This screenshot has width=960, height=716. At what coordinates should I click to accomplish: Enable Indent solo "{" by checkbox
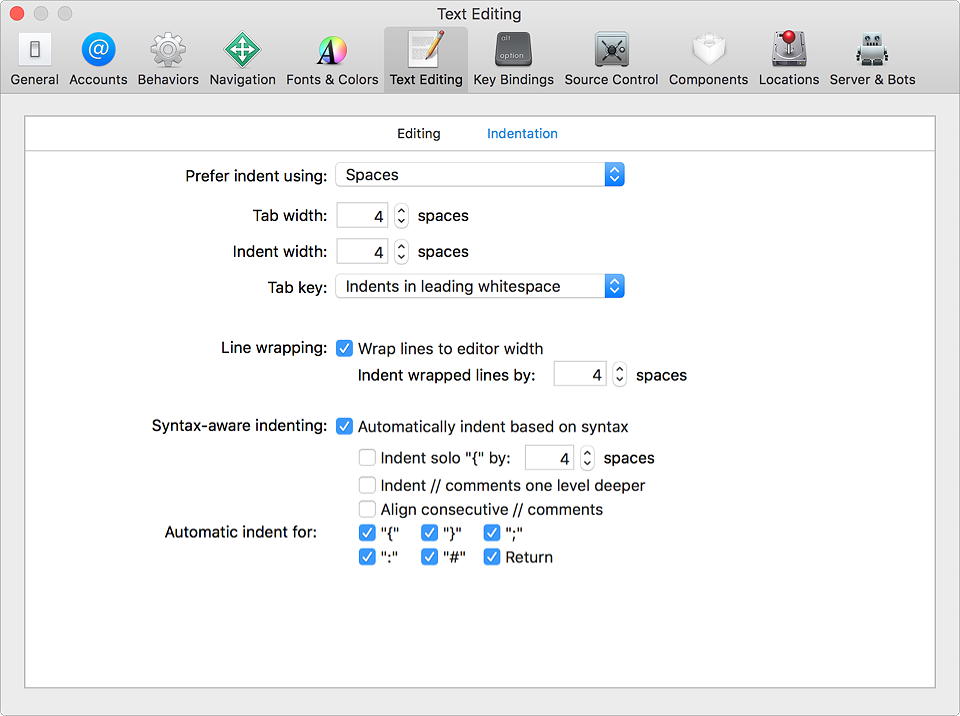tap(367, 458)
